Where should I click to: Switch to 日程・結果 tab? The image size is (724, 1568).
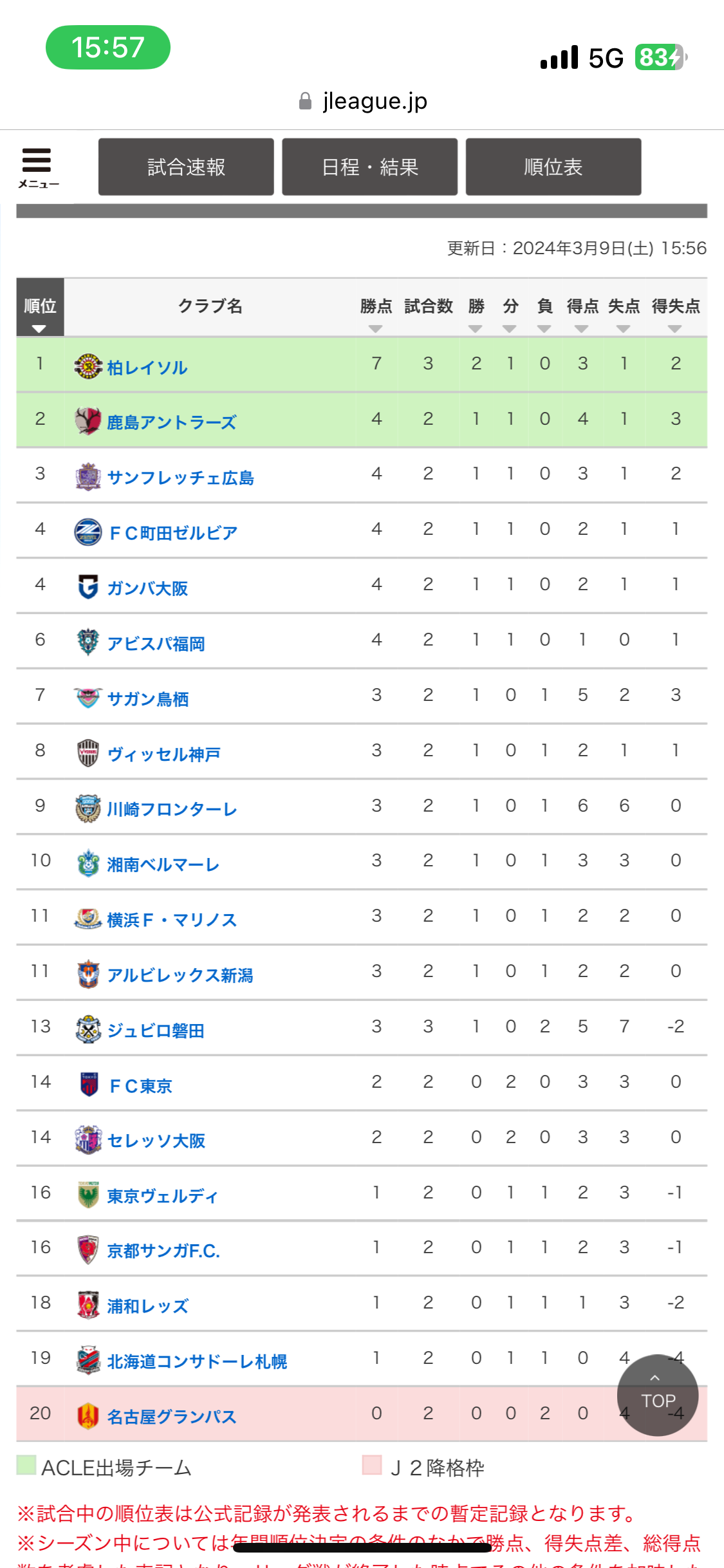pos(370,167)
